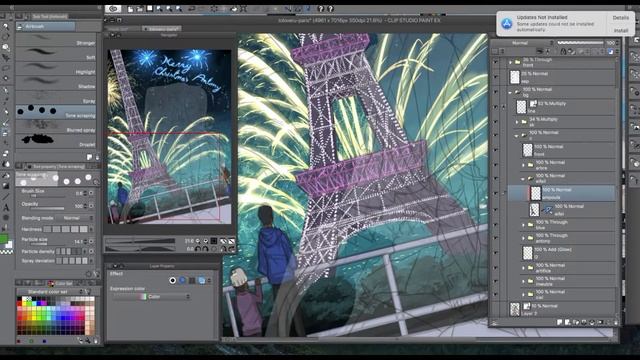Viewport: 640px width, 360px height.
Task: Hide the 100 % Add (Glow) layer
Action: click(x=496, y=253)
